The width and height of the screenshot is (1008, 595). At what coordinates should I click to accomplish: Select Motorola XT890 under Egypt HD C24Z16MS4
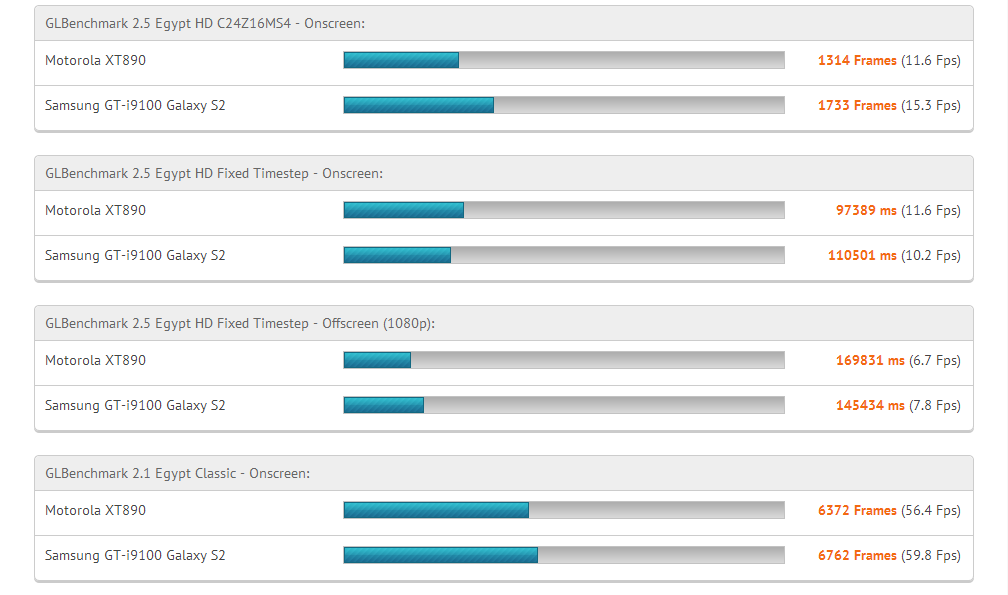click(x=95, y=60)
